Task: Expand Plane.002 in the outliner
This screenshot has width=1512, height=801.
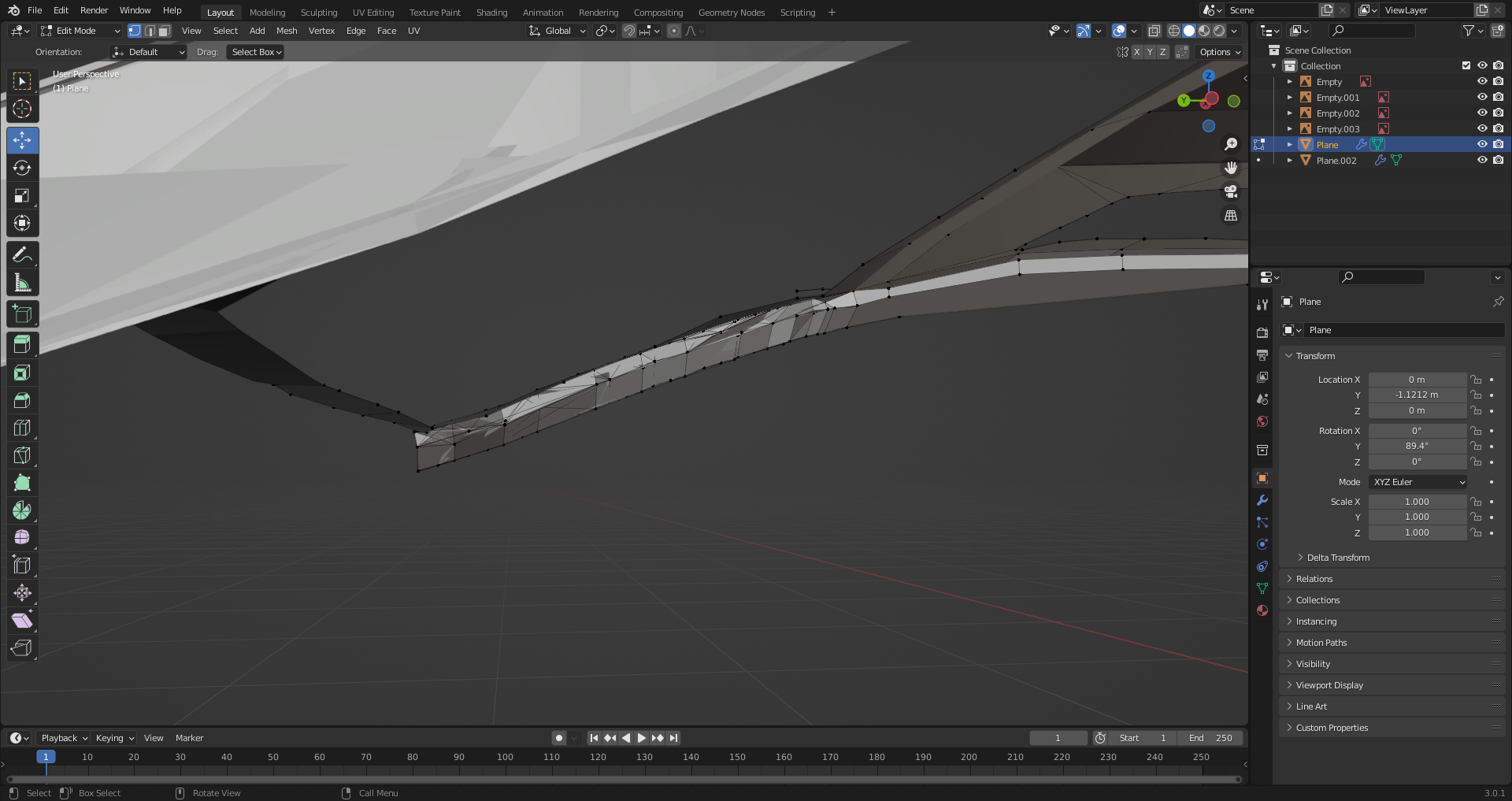Action: tap(1290, 161)
